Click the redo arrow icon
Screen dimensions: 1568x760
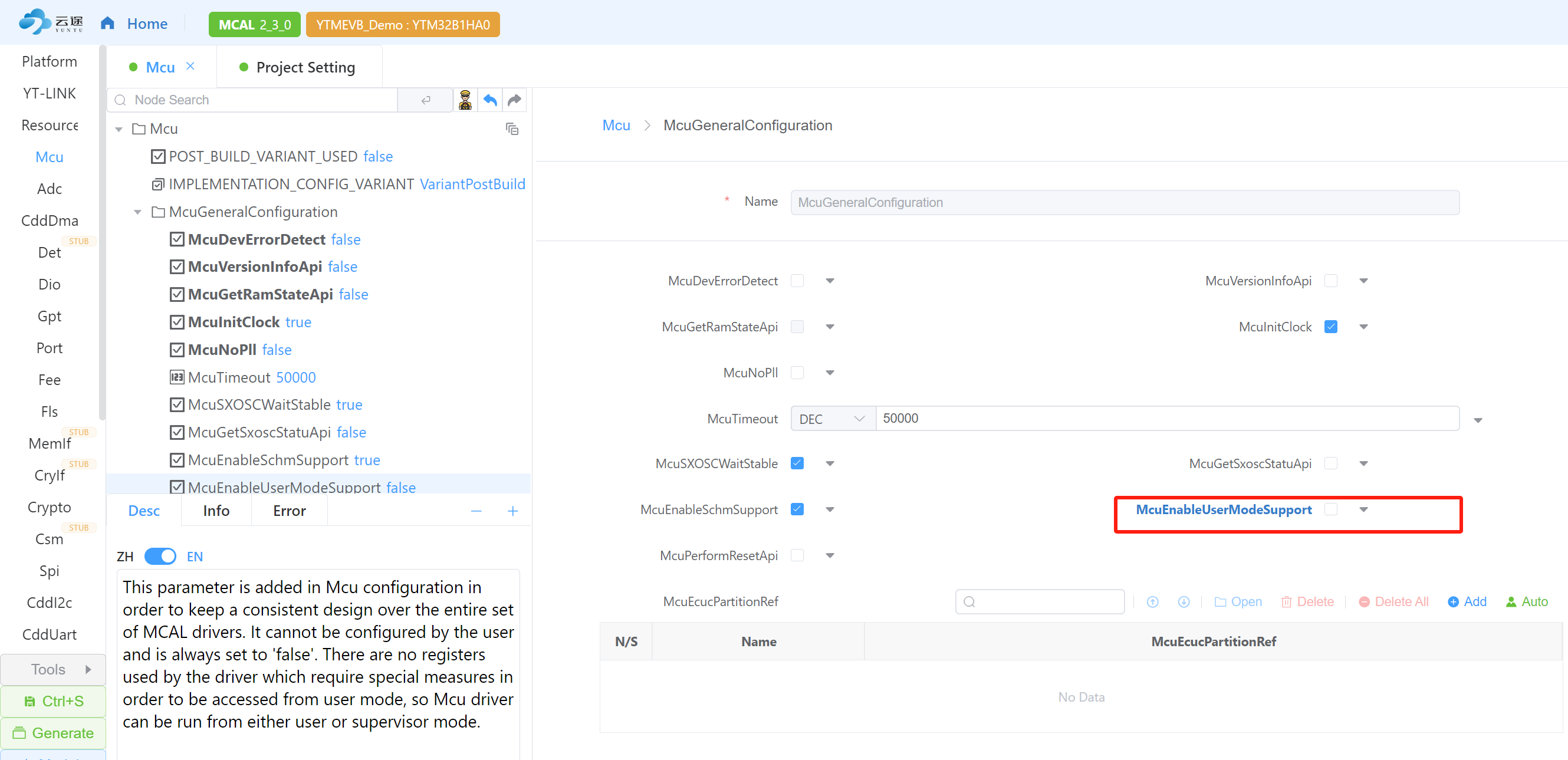515,100
